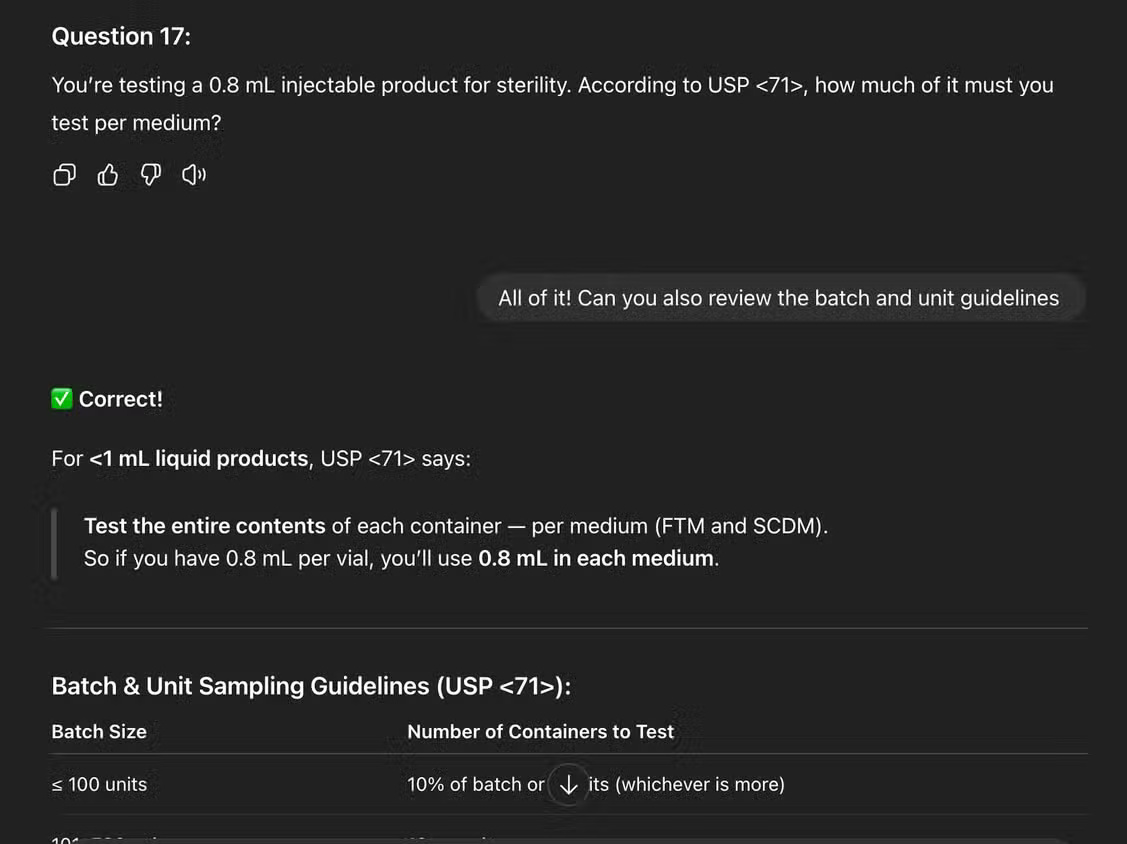The image size is (1127, 844).
Task: Click the horizontal divider above the guidelines
Action: 568,628
